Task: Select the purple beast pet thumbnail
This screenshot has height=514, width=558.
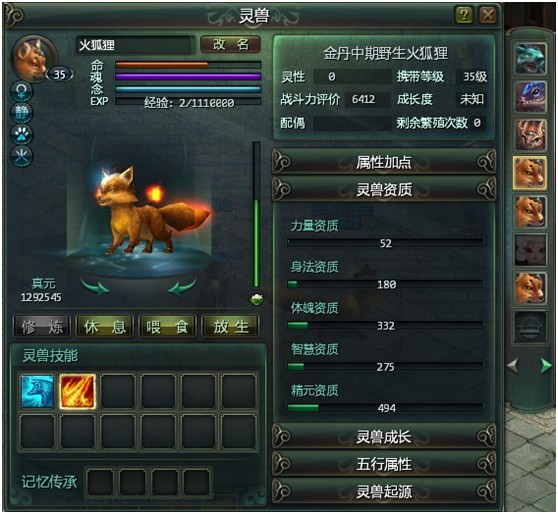Action: (x=530, y=97)
